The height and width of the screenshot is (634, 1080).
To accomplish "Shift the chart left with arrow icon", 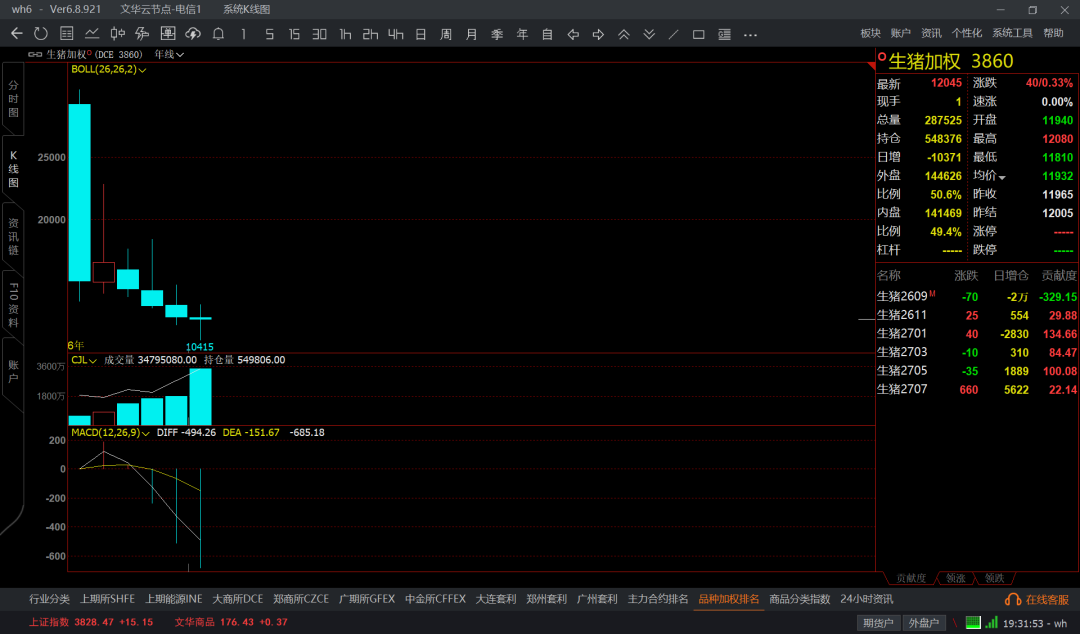I will pyautogui.click(x=573, y=34).
